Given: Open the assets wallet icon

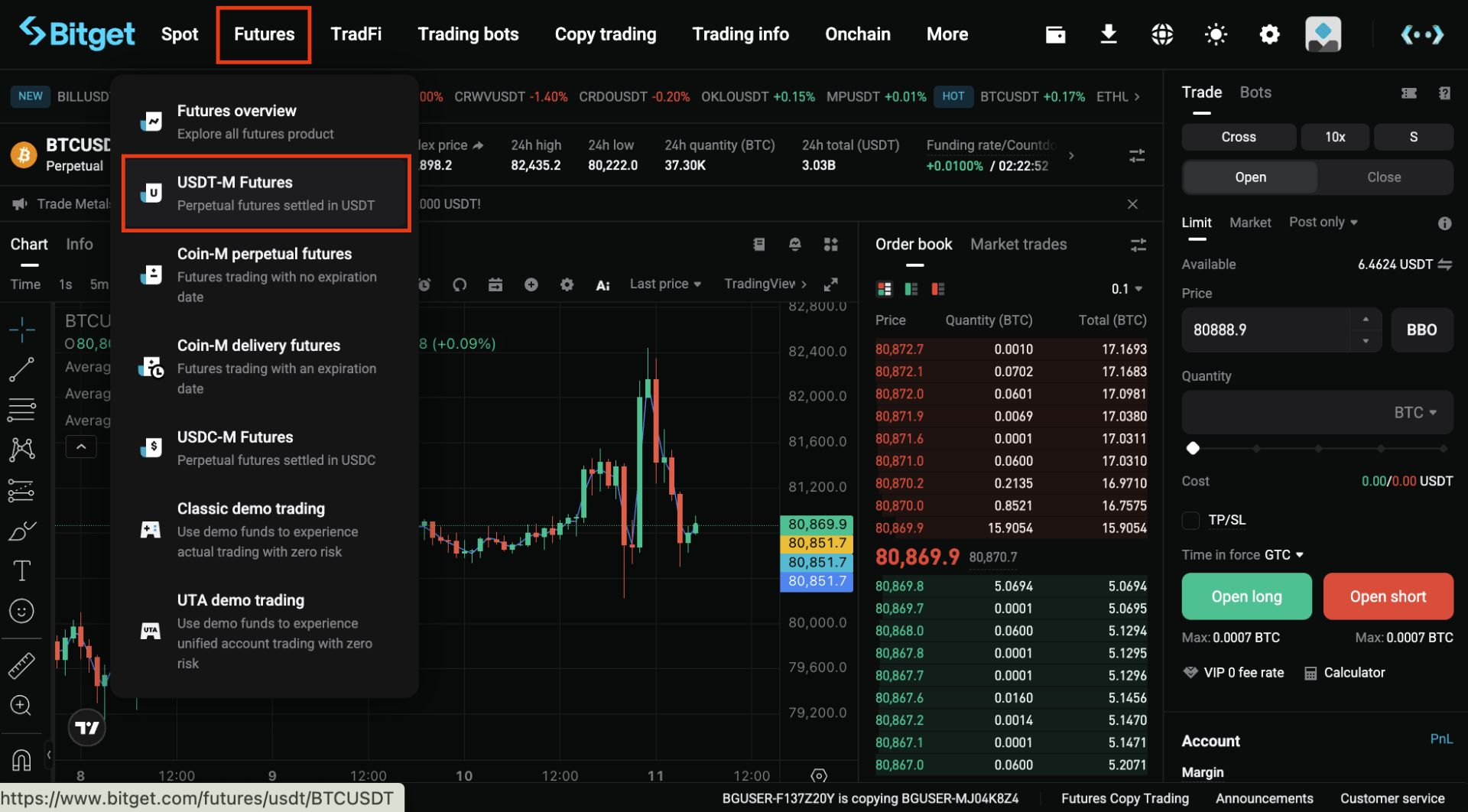Looking at the screenshot, I should [1055, 34].
